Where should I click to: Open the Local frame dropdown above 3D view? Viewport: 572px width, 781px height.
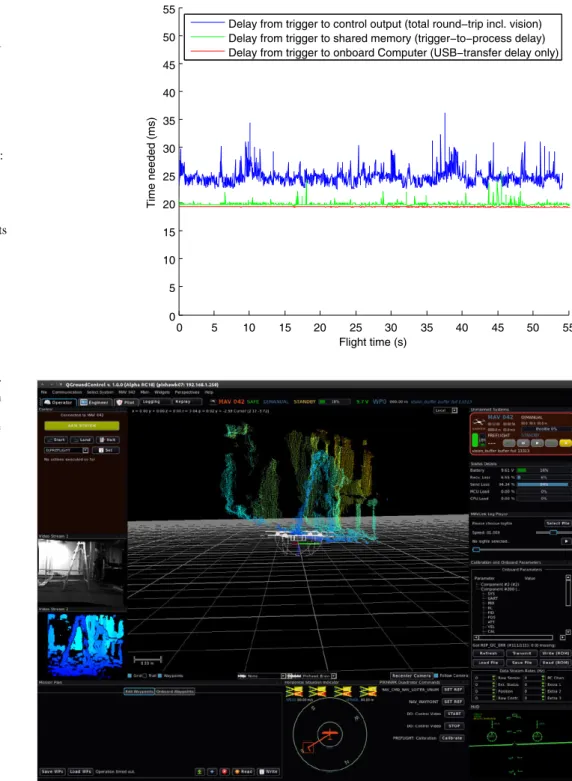(445, 410)
